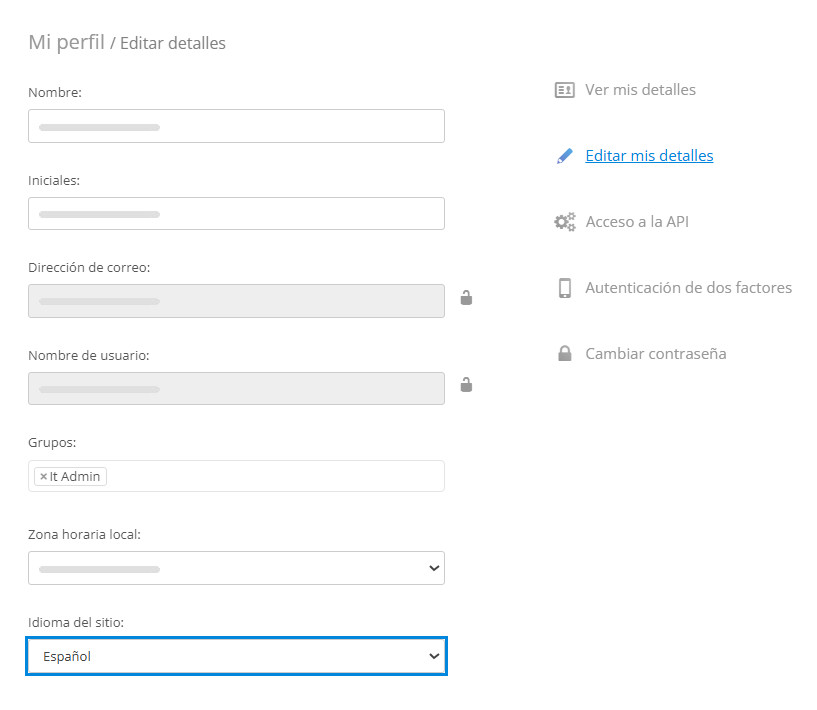
Task: Click inside the Nombre input field
Action: (236, 126)
